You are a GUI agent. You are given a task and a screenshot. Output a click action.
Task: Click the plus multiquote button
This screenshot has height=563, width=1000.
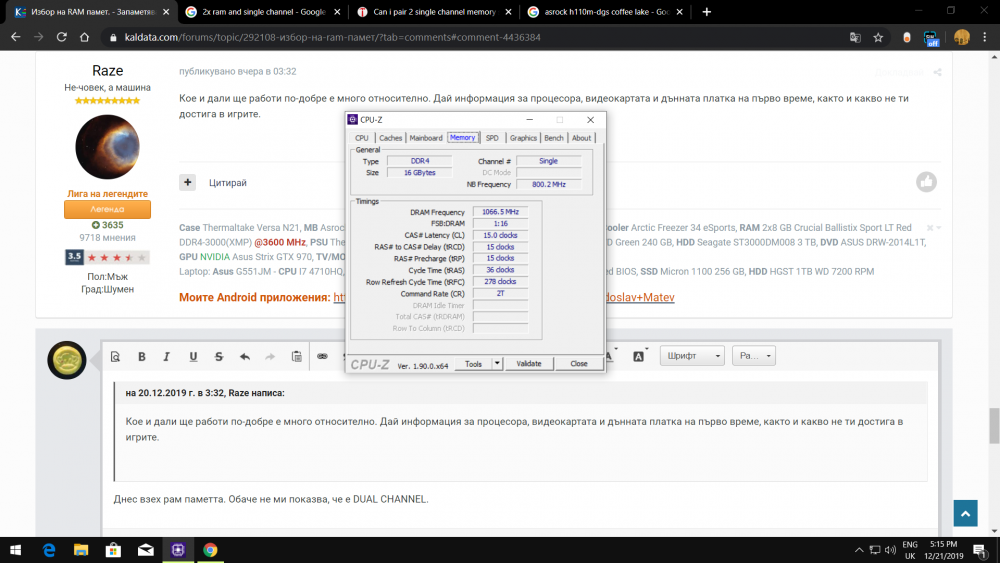coord(188,182)
